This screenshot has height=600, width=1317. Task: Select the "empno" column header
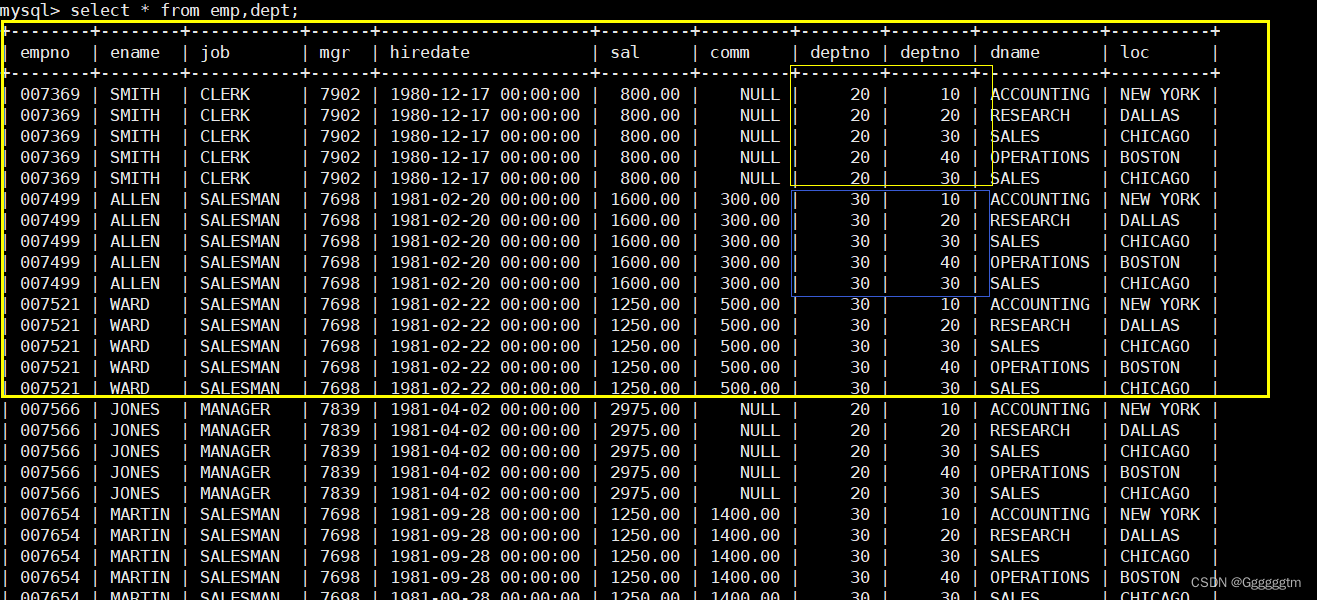tap(45, 53)
